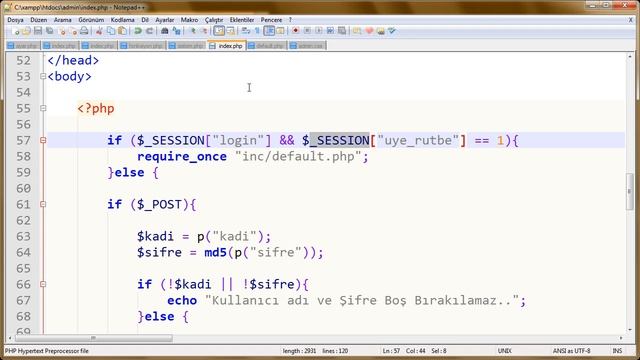
Task: Open the Ayarlar menu
Action: (x=164, y=20)
